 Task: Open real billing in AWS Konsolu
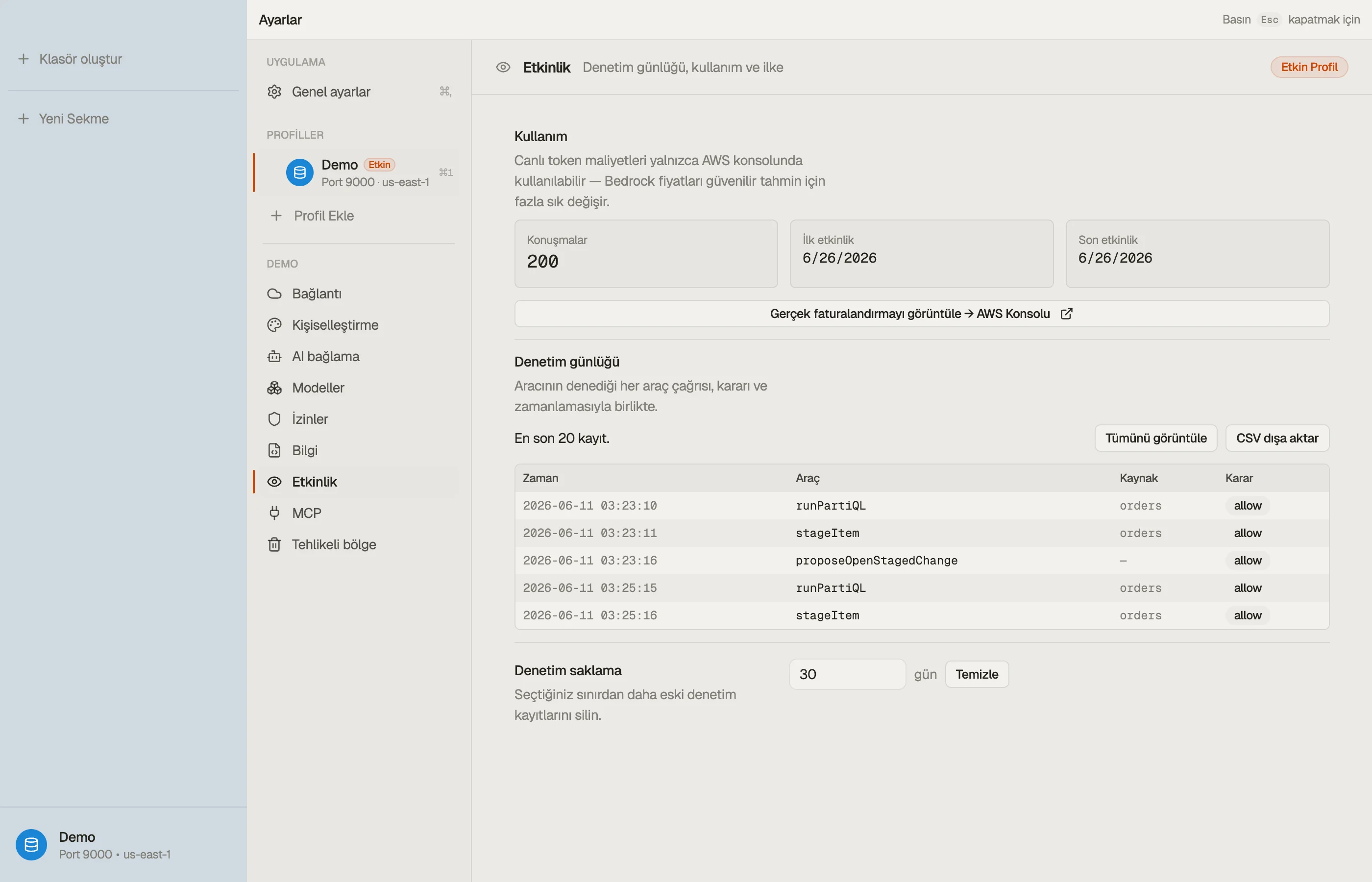[921, 314]
